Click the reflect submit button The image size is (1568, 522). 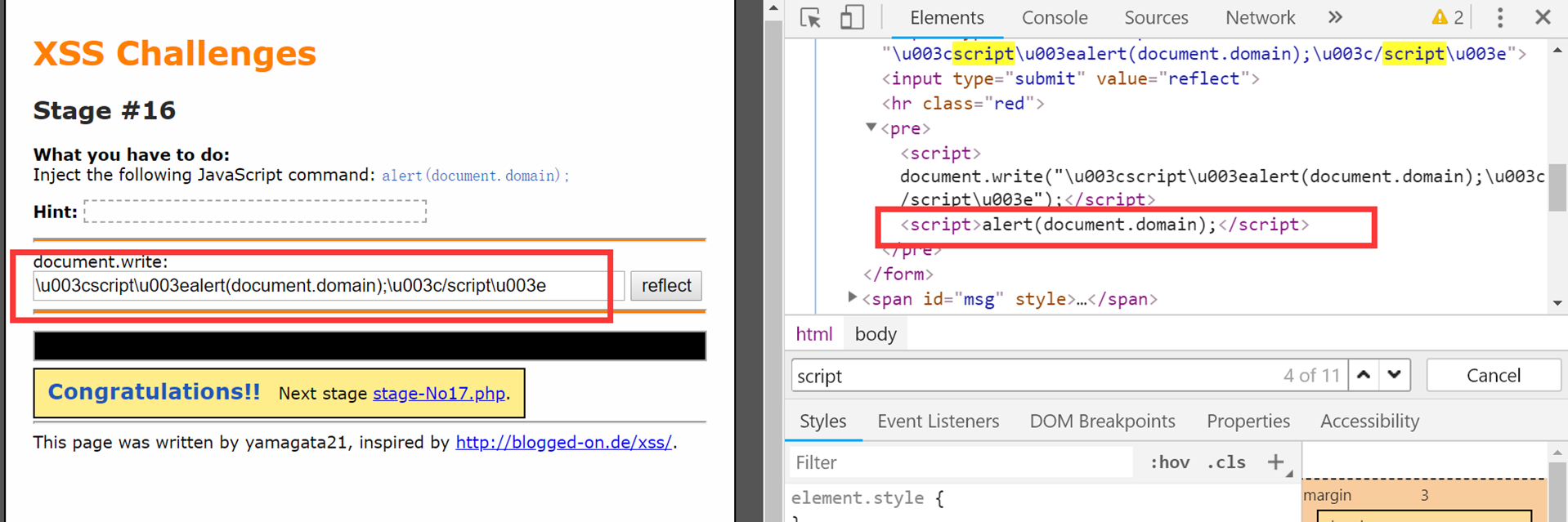click(666, 285)
